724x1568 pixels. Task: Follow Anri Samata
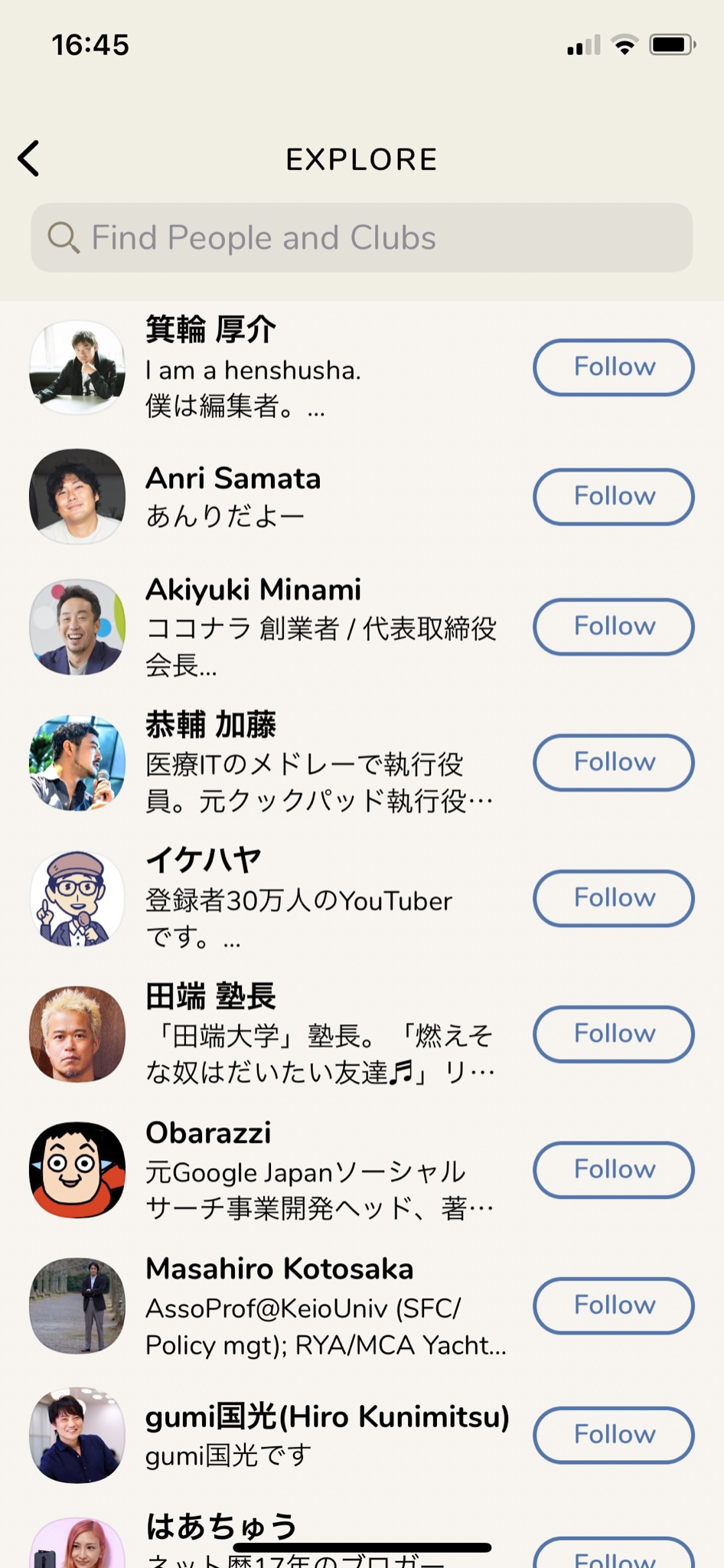pos(614,496)
